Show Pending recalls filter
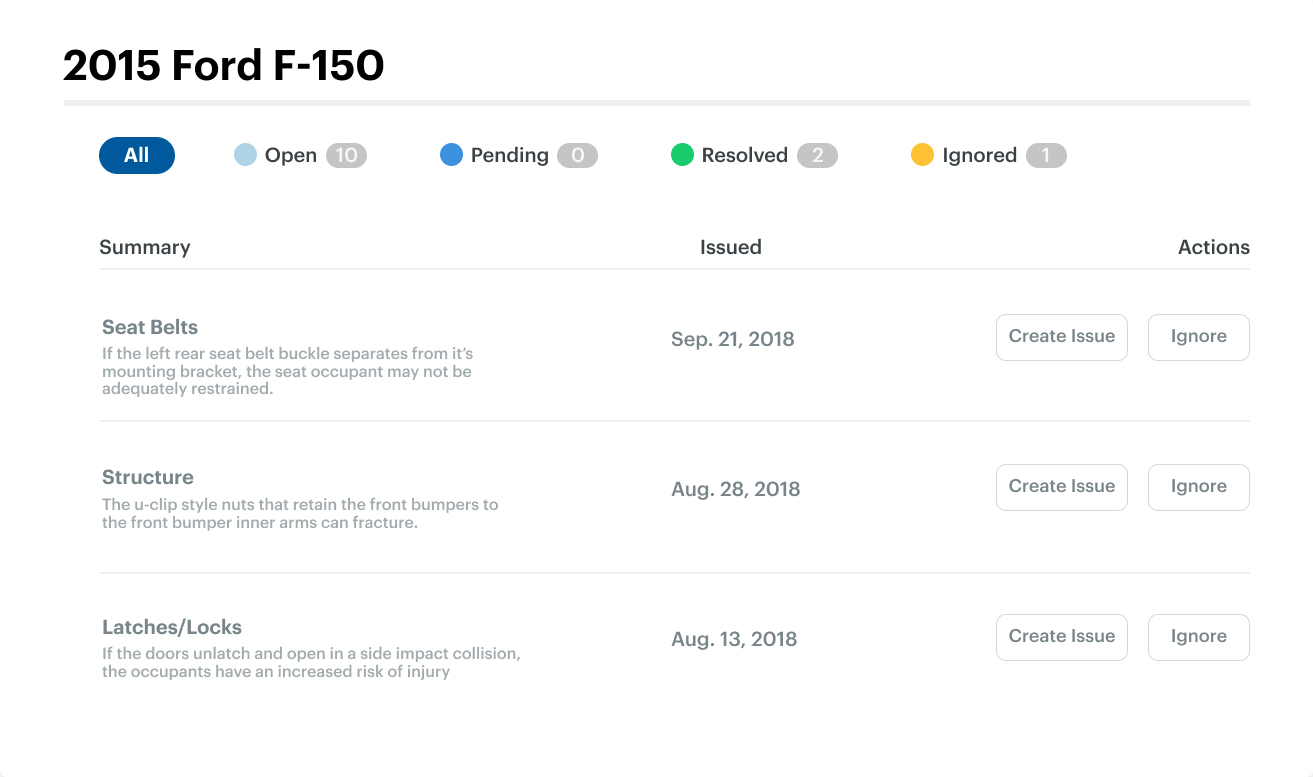This screenshot has width=1313, height=777. tap(509, 155)
